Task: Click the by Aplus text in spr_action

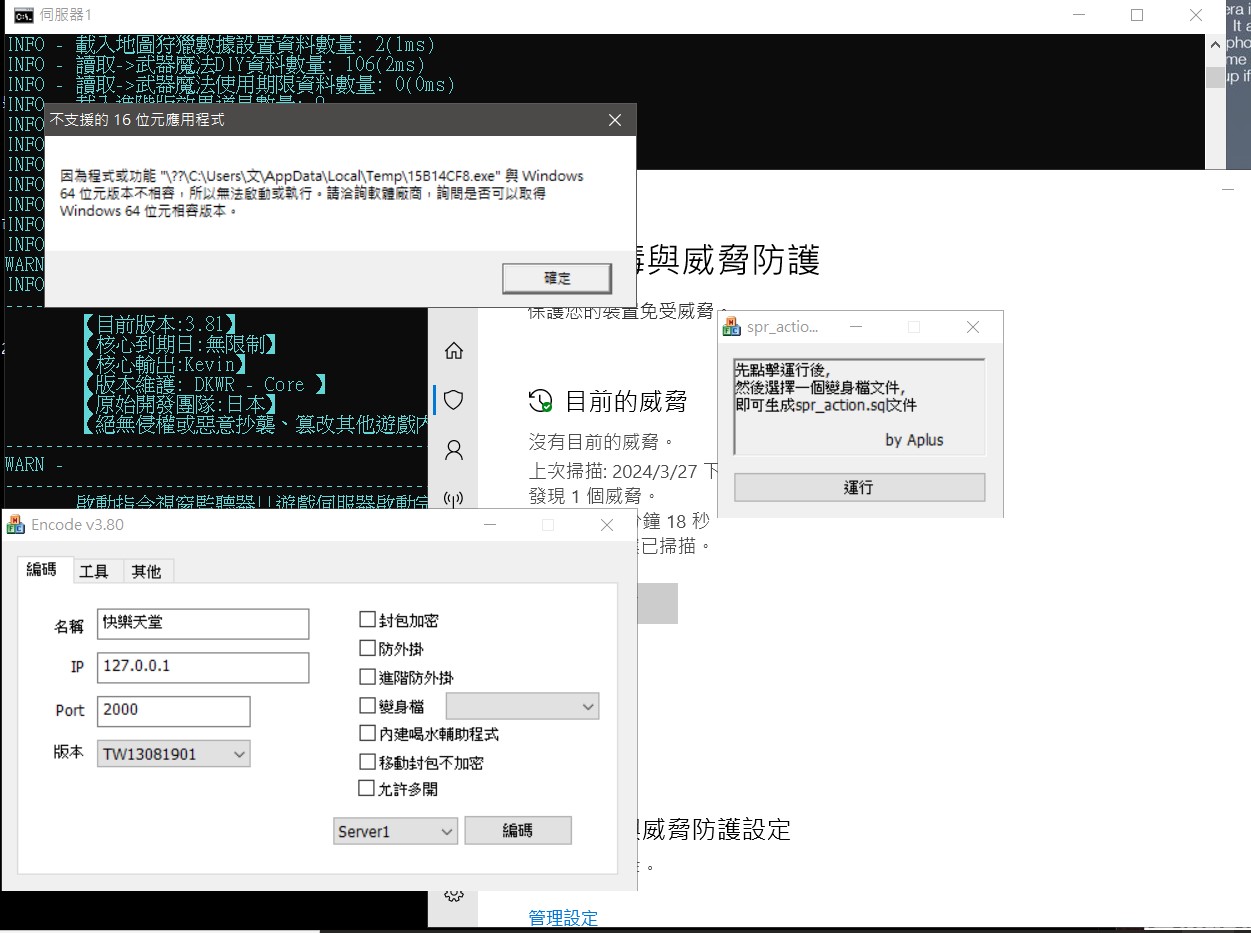Action: point(914,440)
